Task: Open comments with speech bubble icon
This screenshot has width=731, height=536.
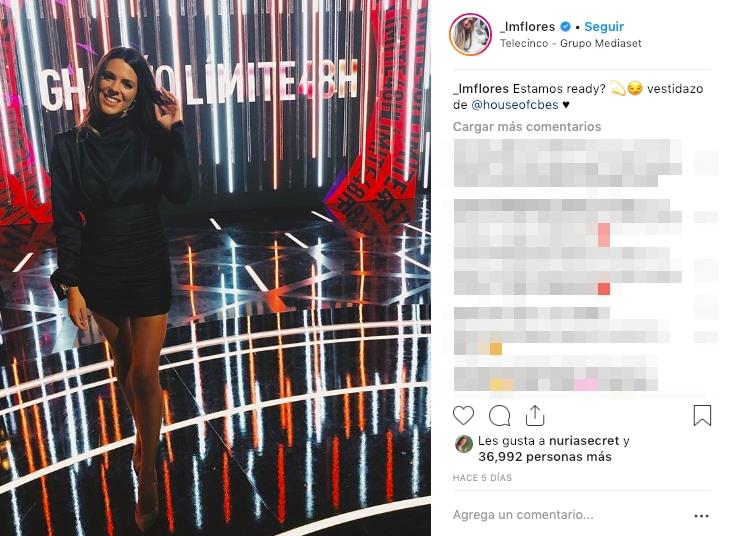Action: point(499,415)
